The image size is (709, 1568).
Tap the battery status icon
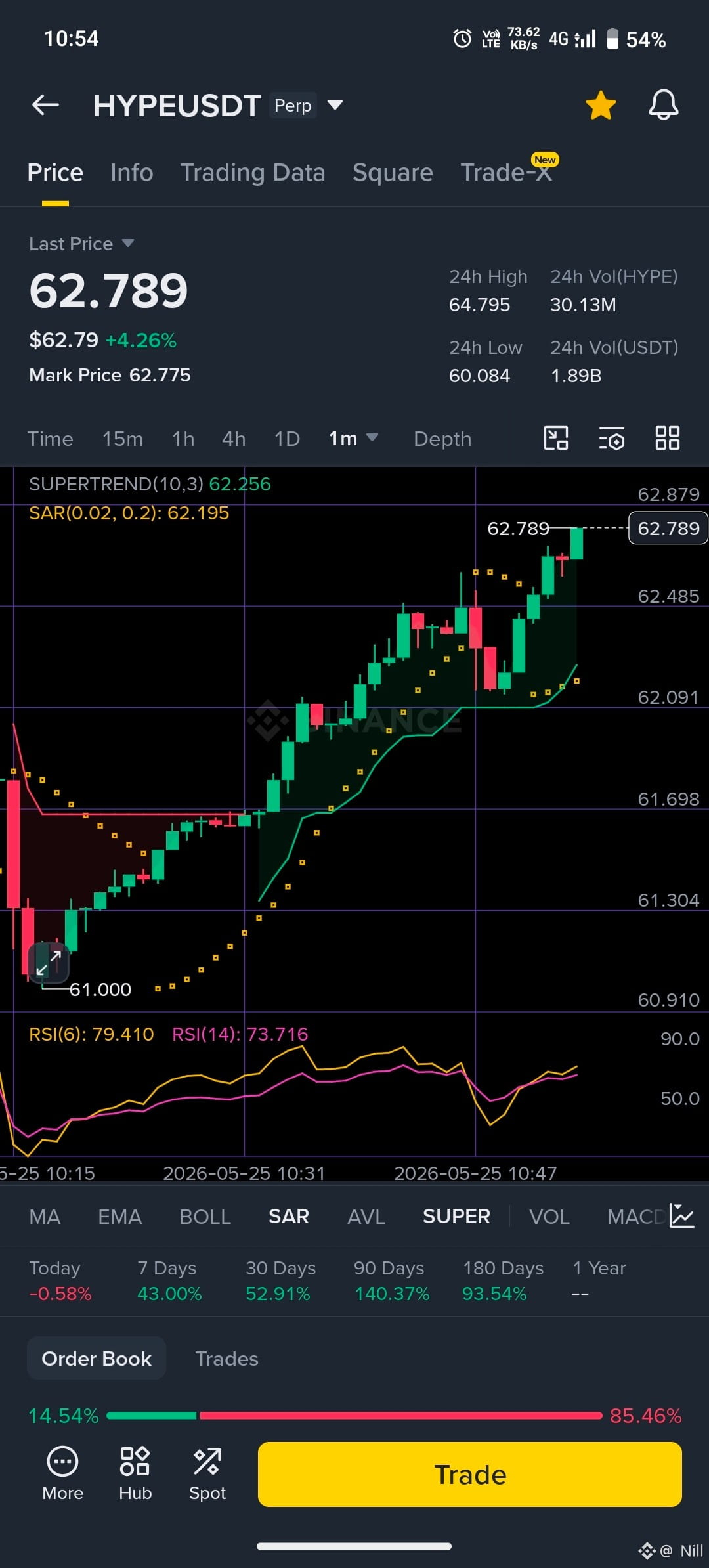tap(612, 39)
